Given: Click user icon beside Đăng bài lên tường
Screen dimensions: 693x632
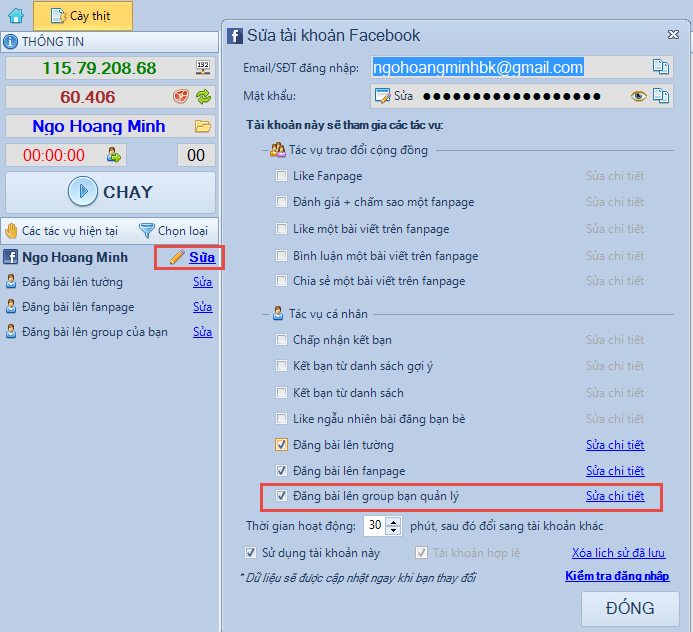Looking at the screenshot, I should pos(11,282).
